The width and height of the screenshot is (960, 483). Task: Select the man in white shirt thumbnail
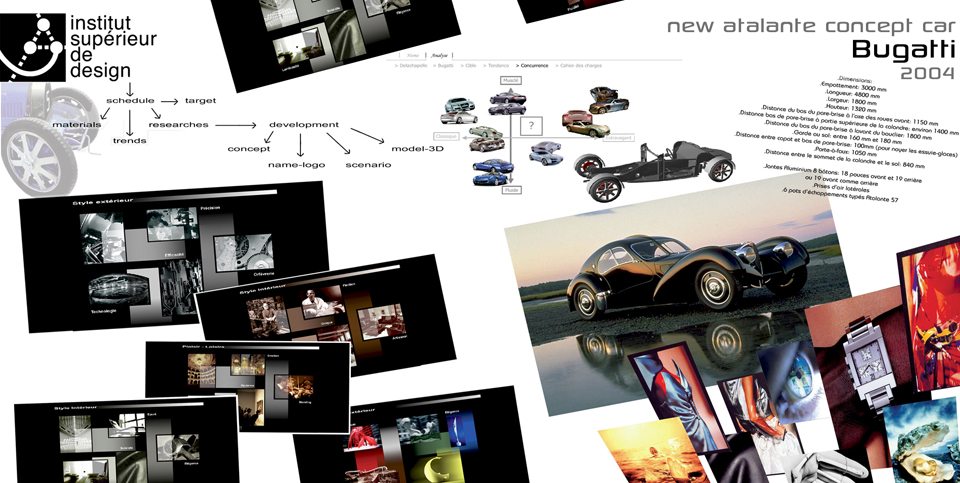(x=322, y=302)
